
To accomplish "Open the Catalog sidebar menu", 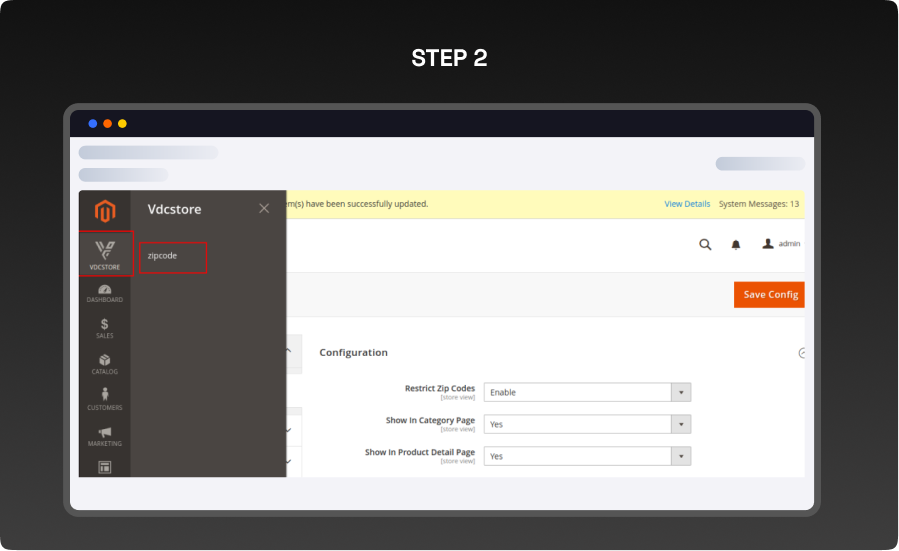I will (105, 364).
